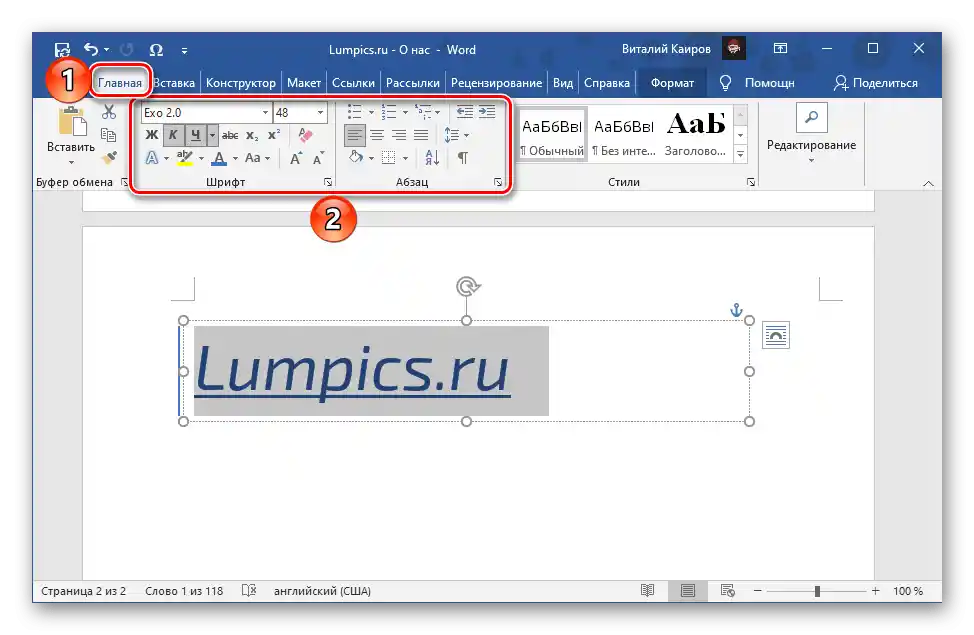974x635 pixels.
Task: Click the Save icon in title bar
Action: point(62,50)
